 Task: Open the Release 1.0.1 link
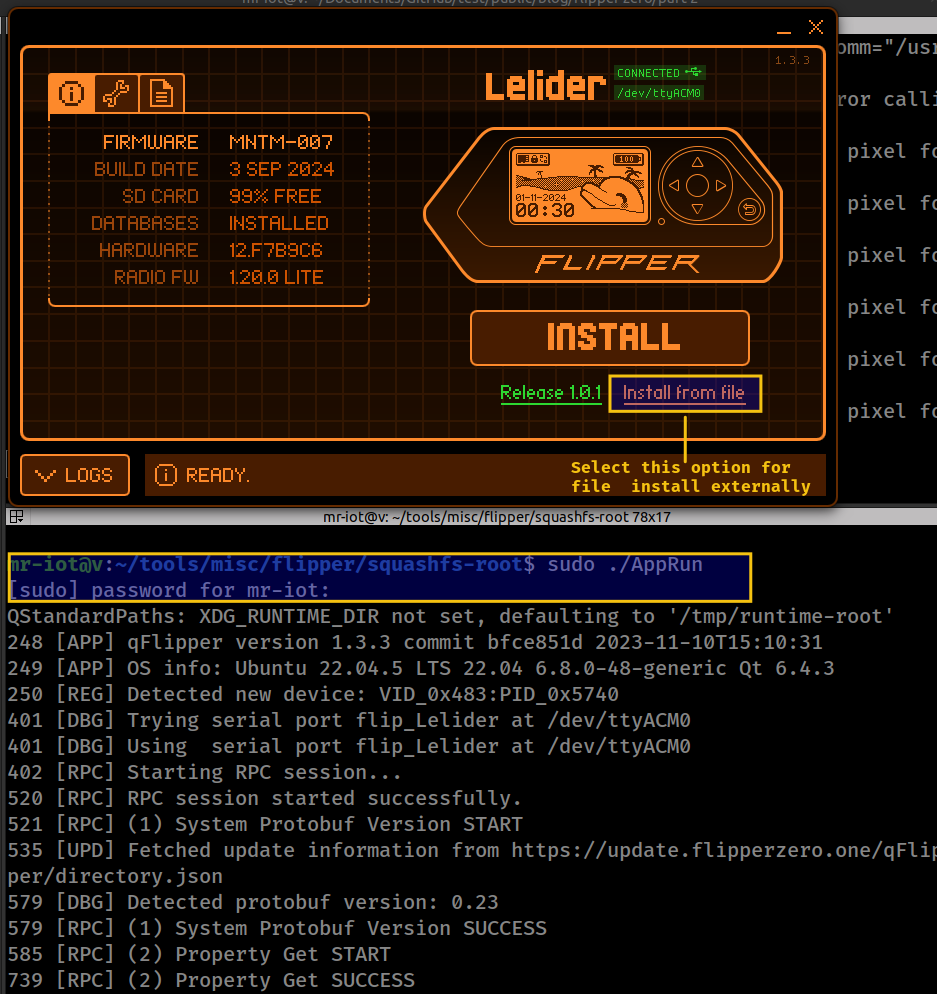pos(551,393)
